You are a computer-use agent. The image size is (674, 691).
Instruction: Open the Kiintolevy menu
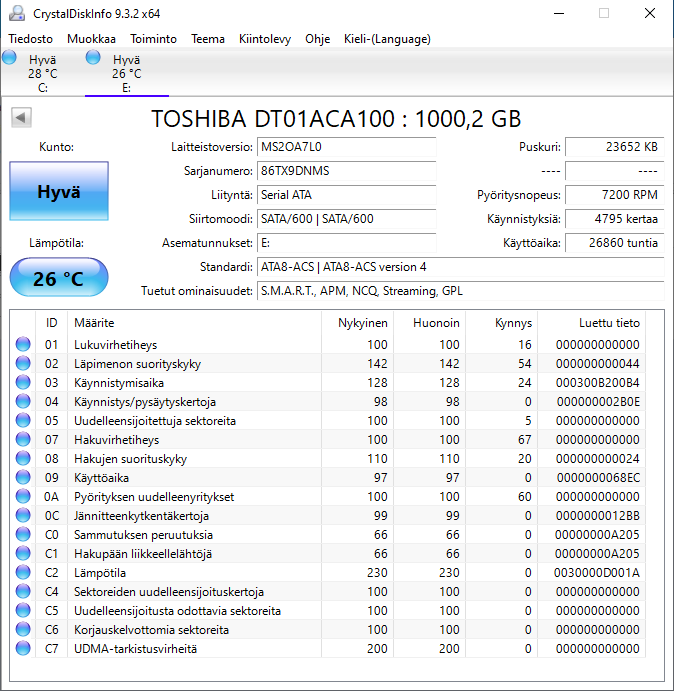(x=265, y=39)
